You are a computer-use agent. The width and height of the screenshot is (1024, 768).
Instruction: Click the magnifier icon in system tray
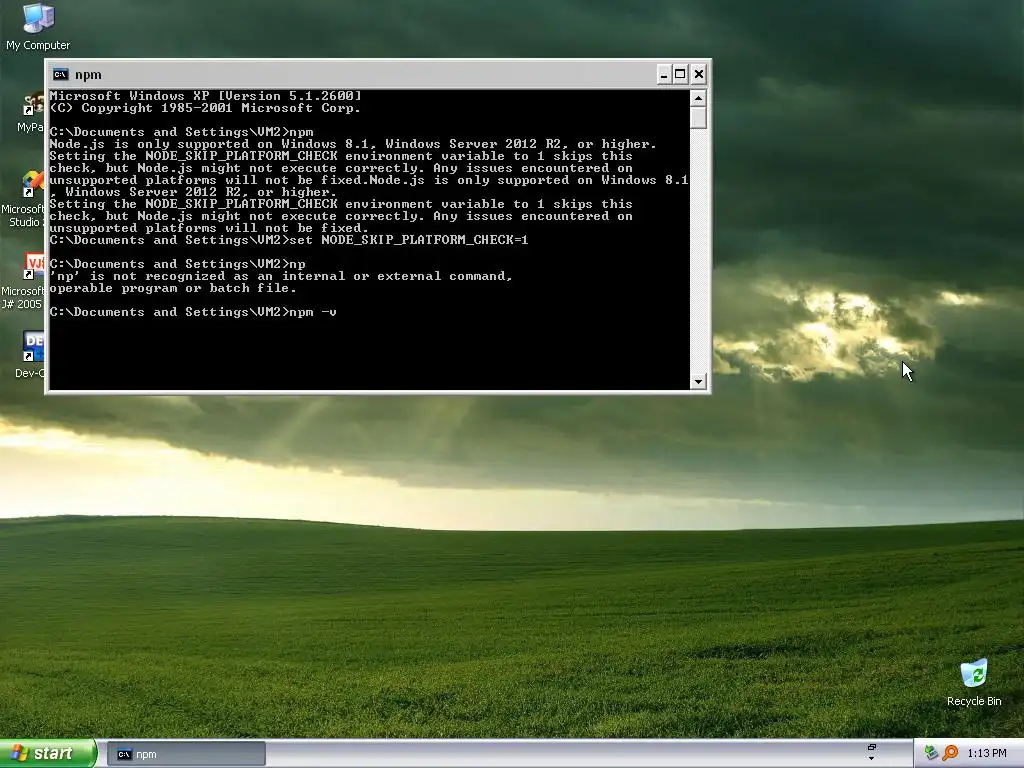coord(950,753)
